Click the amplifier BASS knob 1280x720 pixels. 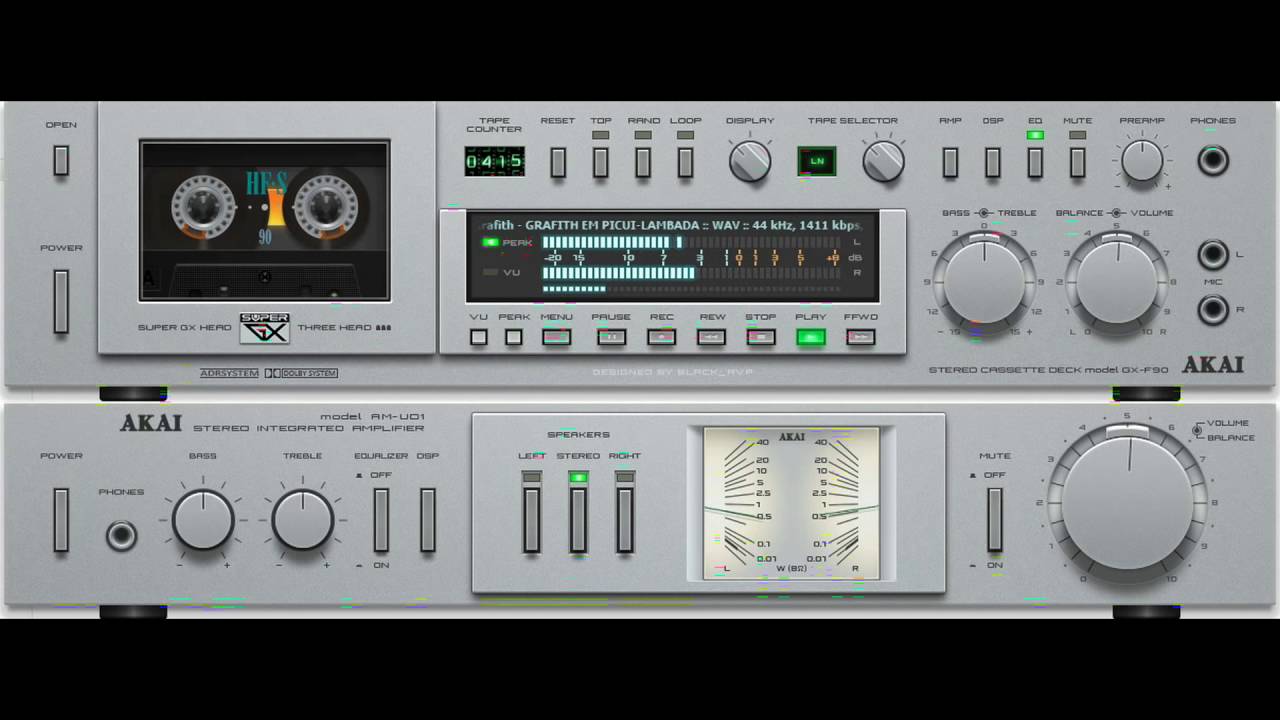coord(203,520)
